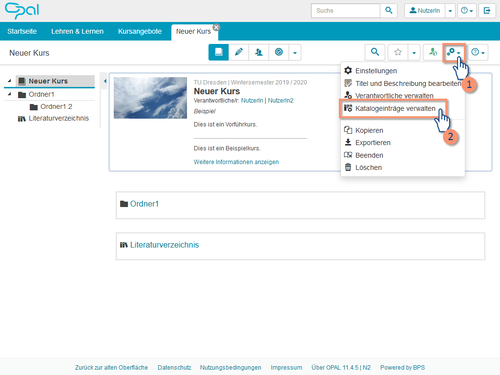Screen dimensions: 500x375
Task: Open the Kursangebote tab
Action: (x=140, y=31)
